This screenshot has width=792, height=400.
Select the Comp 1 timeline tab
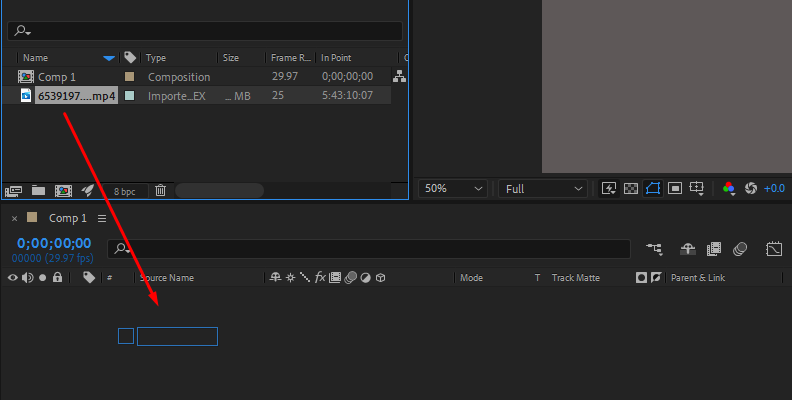coord(68,218)
